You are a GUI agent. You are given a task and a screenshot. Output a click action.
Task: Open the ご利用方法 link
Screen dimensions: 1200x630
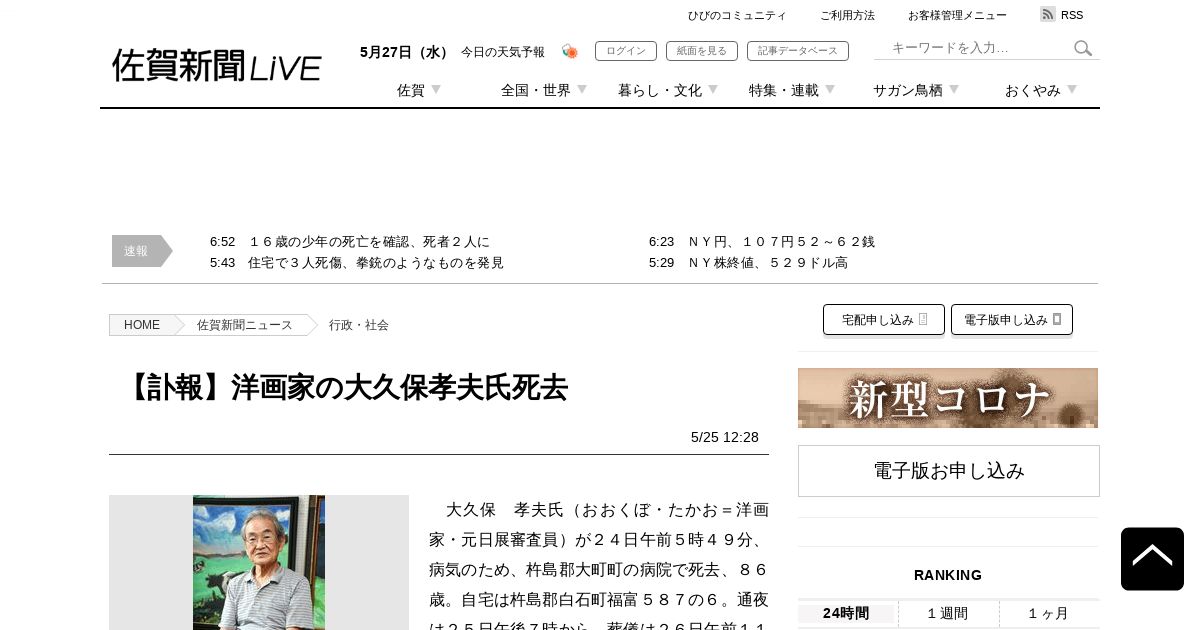tap(847, 15)
